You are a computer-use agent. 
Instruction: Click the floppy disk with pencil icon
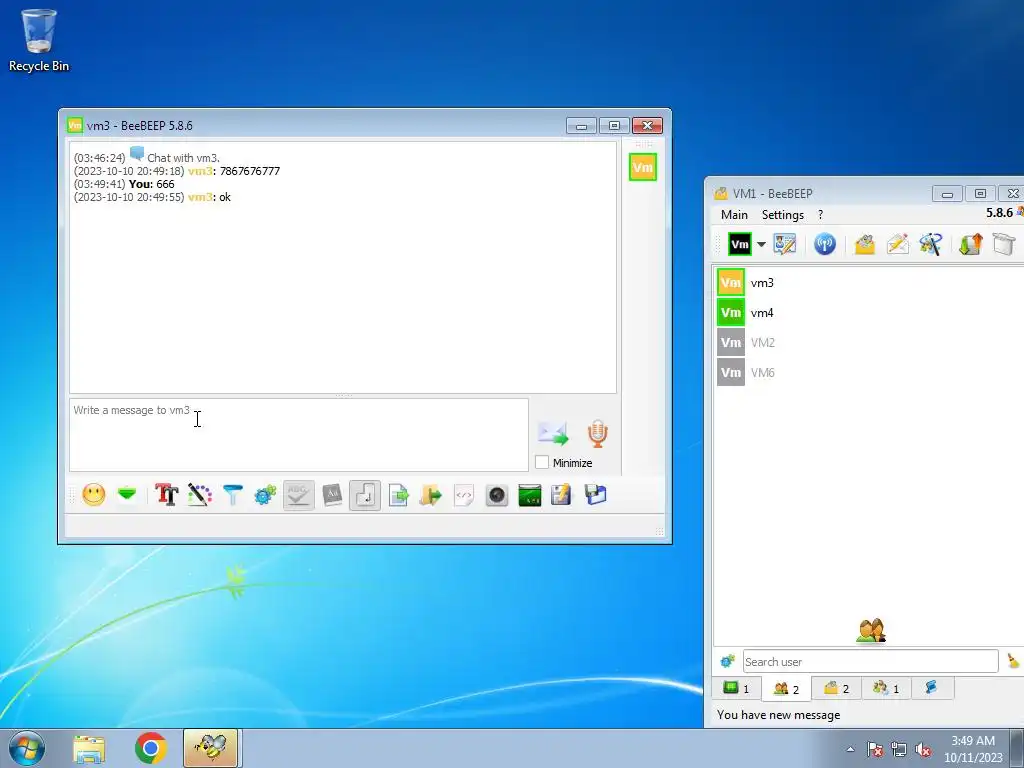tap(562, 495)
